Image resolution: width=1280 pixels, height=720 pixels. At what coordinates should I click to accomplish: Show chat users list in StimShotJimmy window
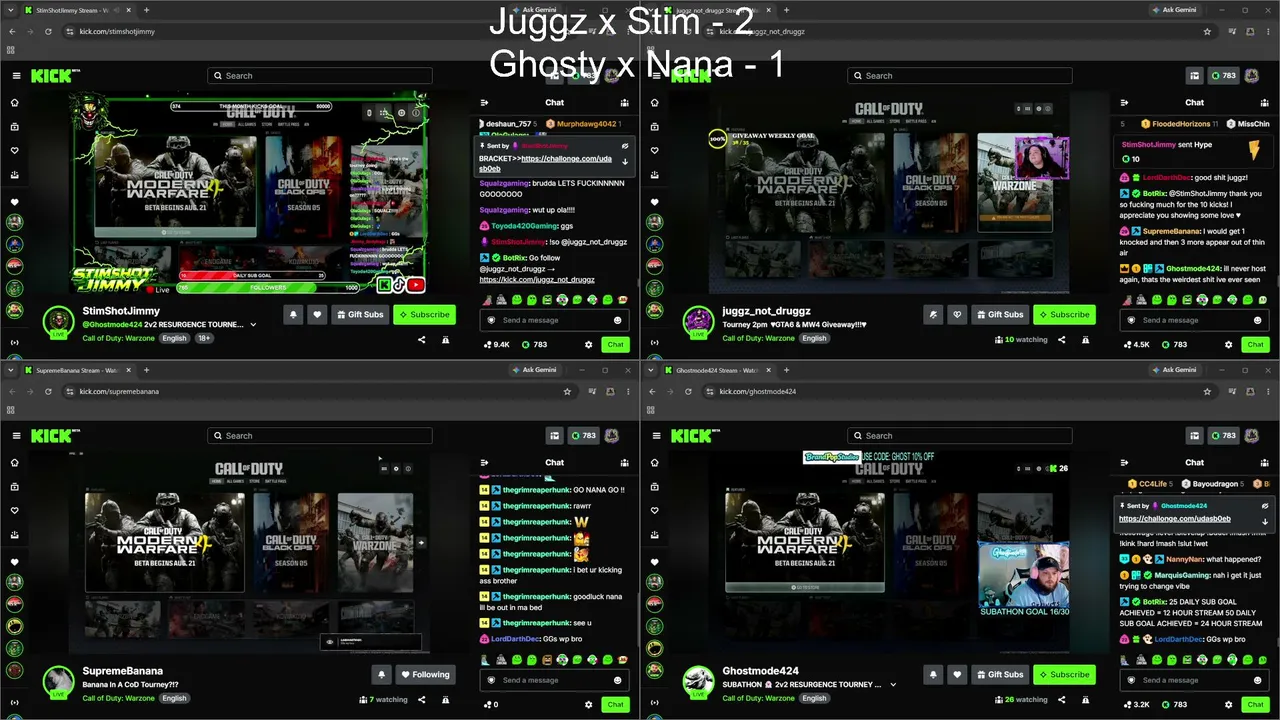(624, 102)
